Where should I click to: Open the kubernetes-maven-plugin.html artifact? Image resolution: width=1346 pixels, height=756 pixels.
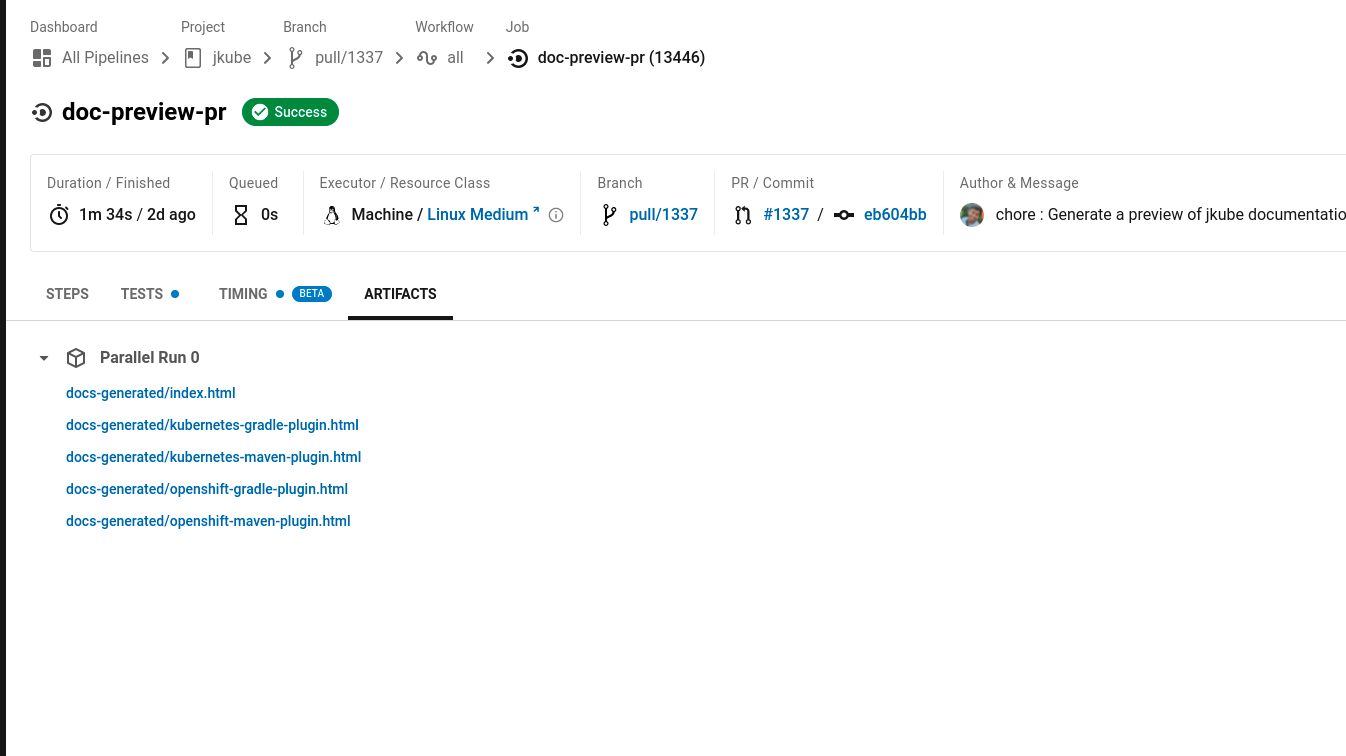213,457
